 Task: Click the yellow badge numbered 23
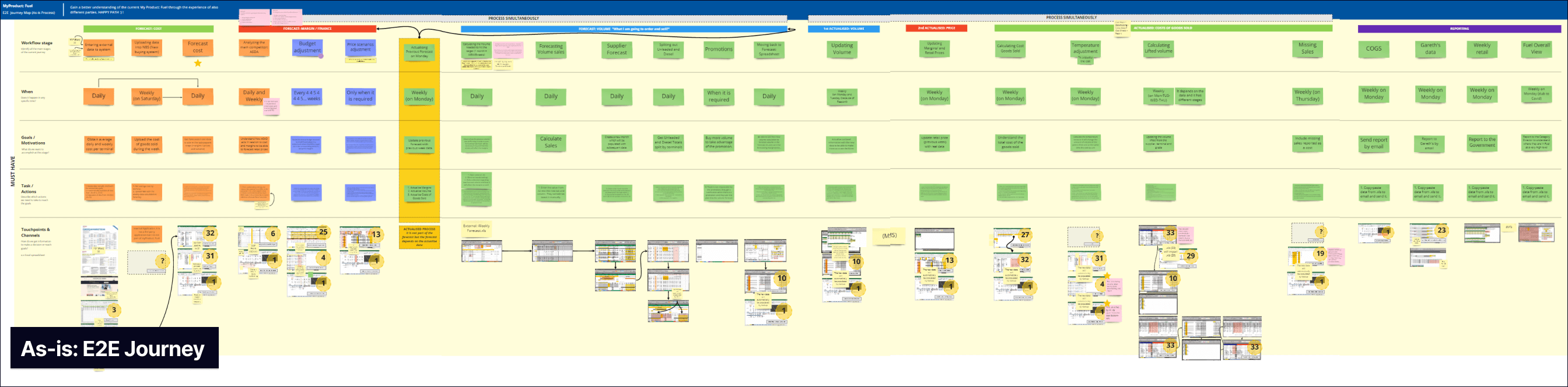point(1441,230)
